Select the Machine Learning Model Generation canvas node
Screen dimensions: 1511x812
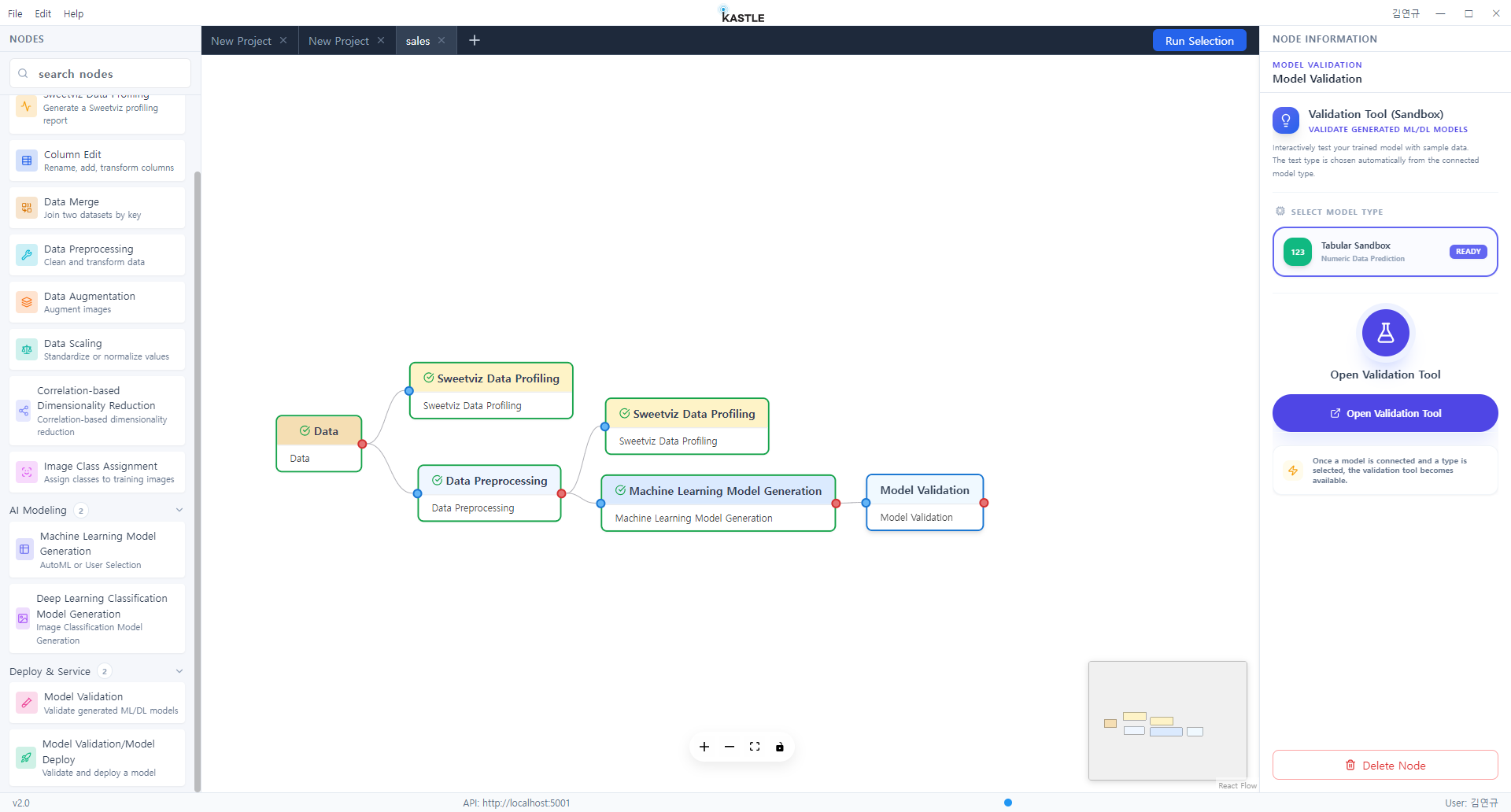(x=718, y=504)
